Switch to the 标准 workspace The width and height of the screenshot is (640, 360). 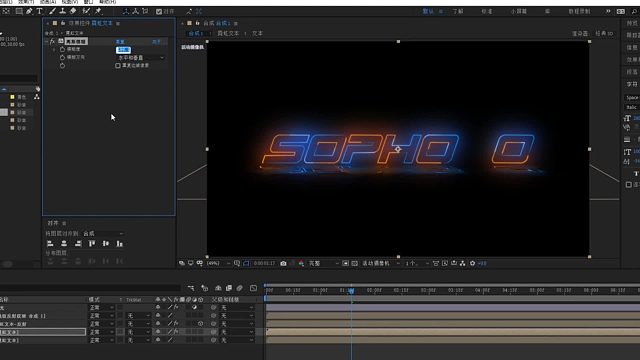click(487, 11)
